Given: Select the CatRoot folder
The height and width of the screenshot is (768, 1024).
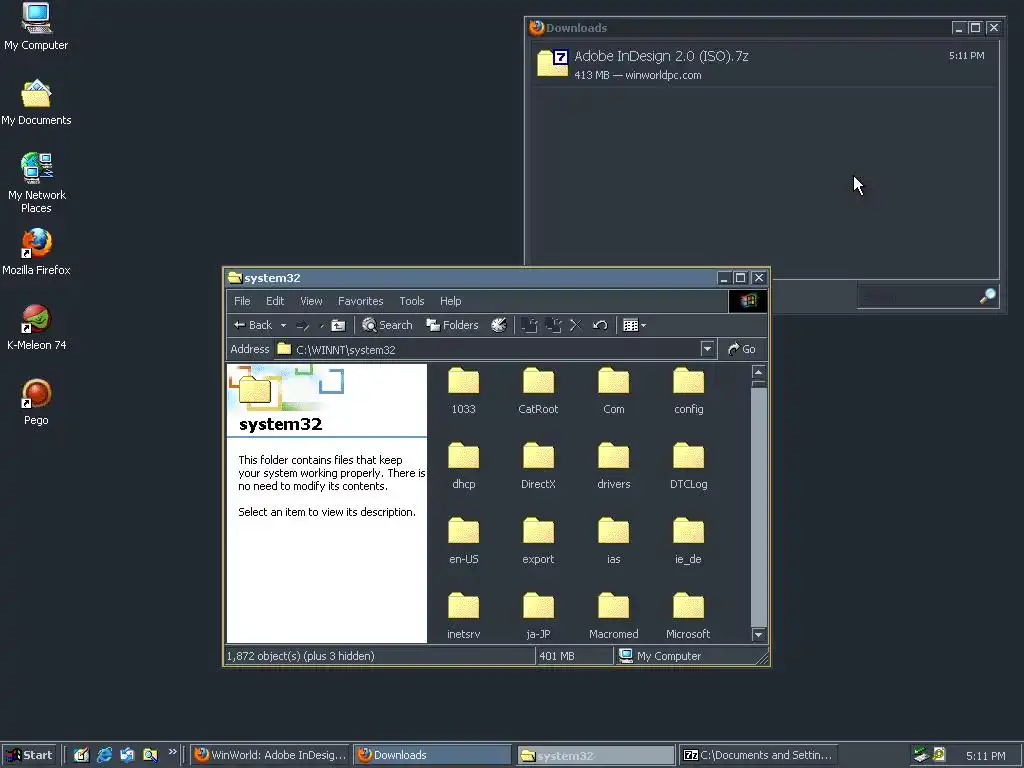Looking at the screenshot, I should 538,391.
